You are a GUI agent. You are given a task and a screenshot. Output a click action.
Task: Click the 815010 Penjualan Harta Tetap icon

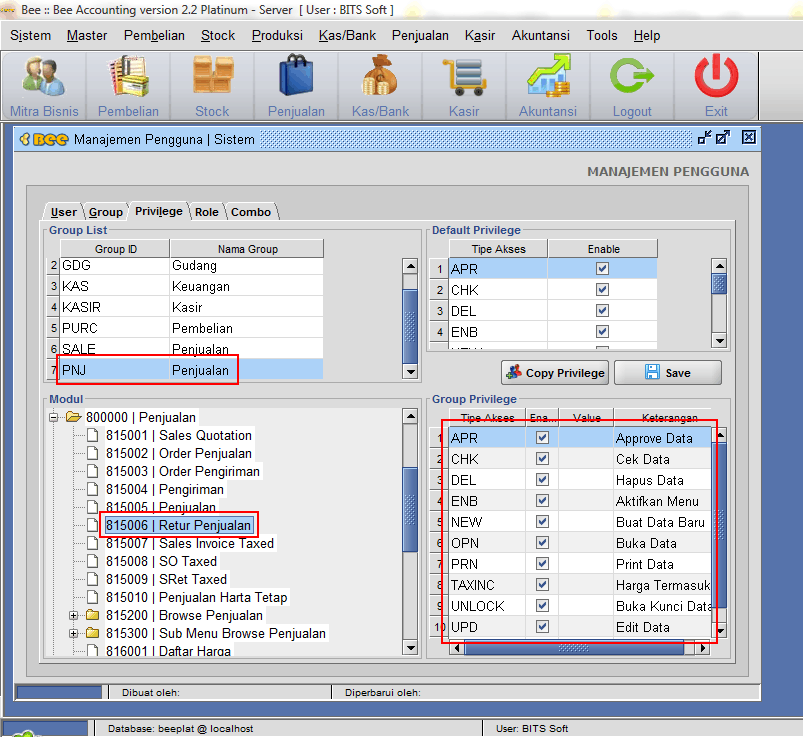click(92, 597)
